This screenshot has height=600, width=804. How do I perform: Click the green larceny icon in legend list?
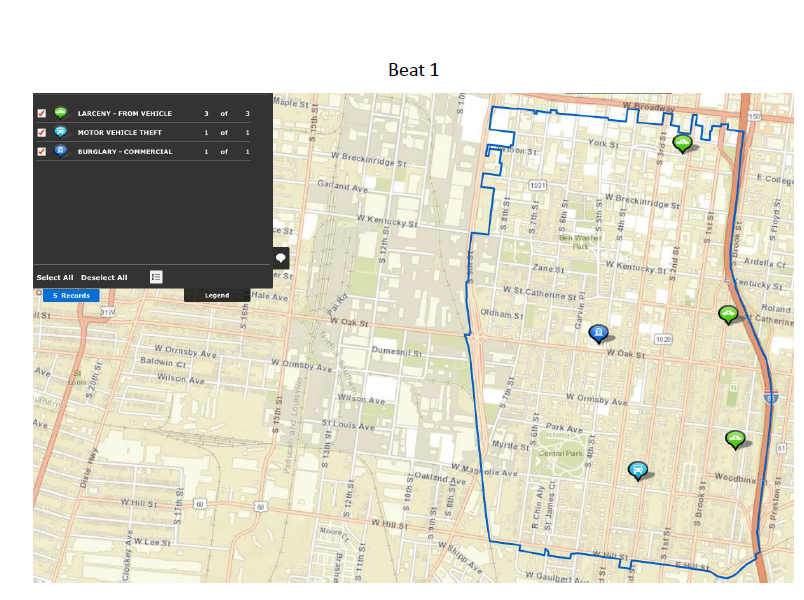(60, 113)
